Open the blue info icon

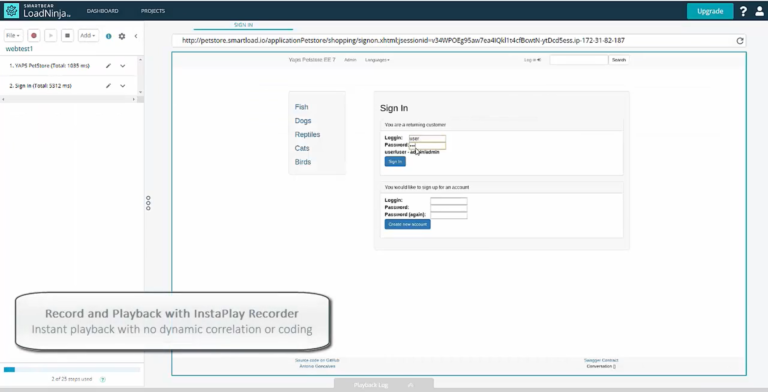(109, 36)
